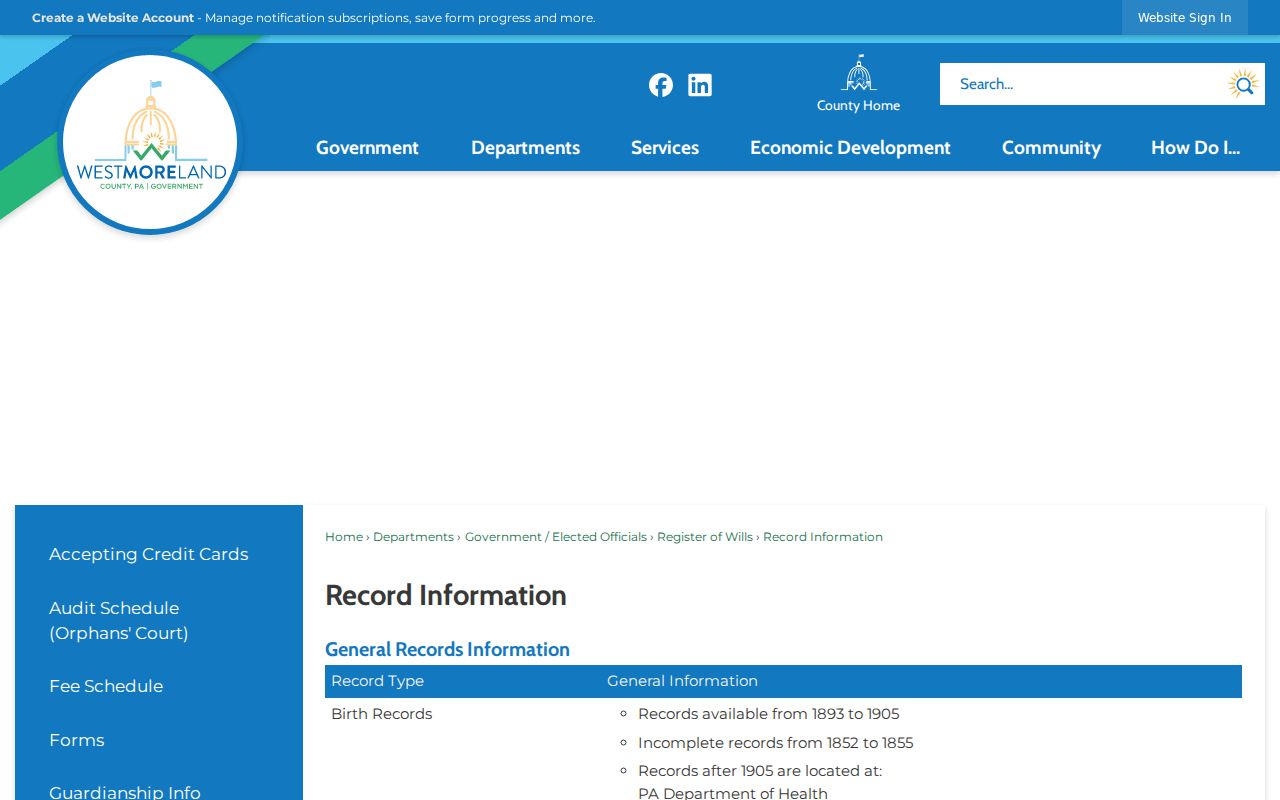
Task: Click the Record Information page title
Action: [x=446, y=596]
